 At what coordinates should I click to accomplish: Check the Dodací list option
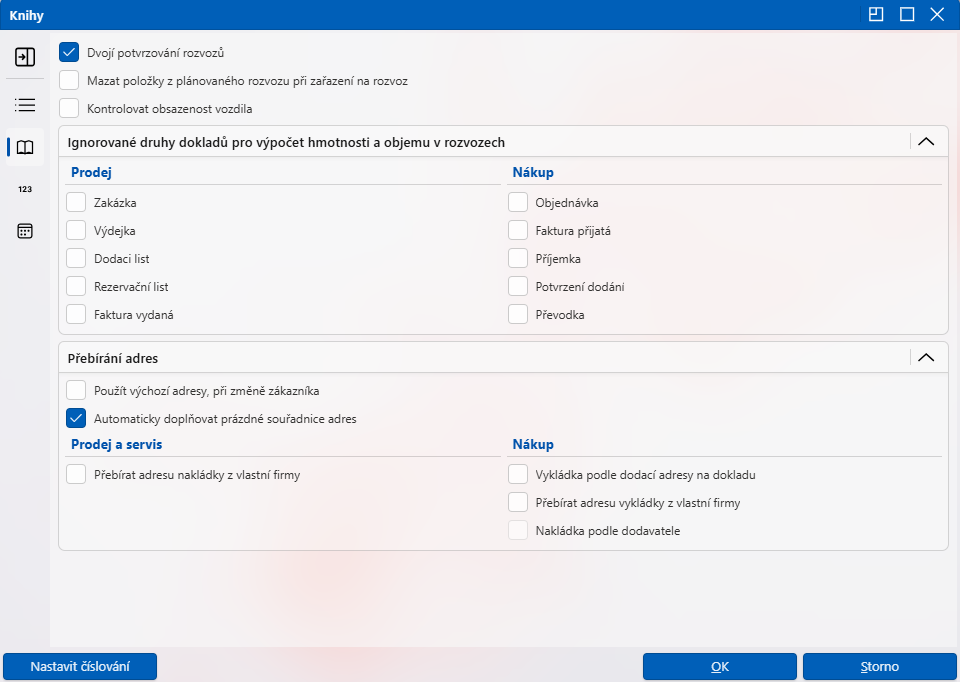tap(76, 259)
